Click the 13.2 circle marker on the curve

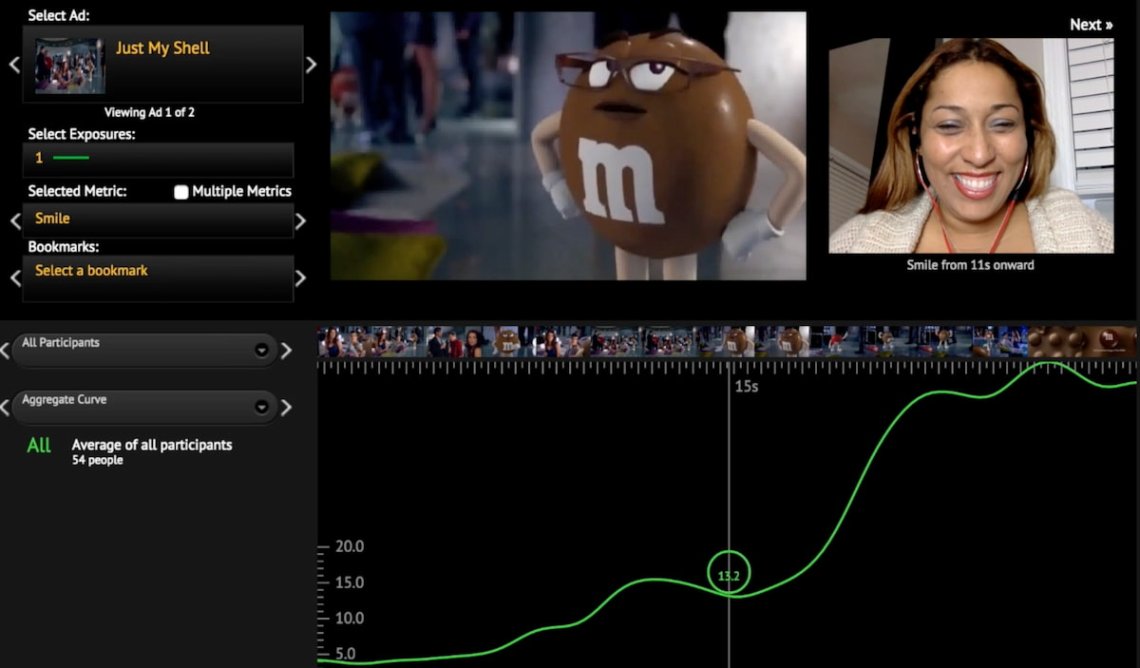pyautogui.click(x=728, y=575)
